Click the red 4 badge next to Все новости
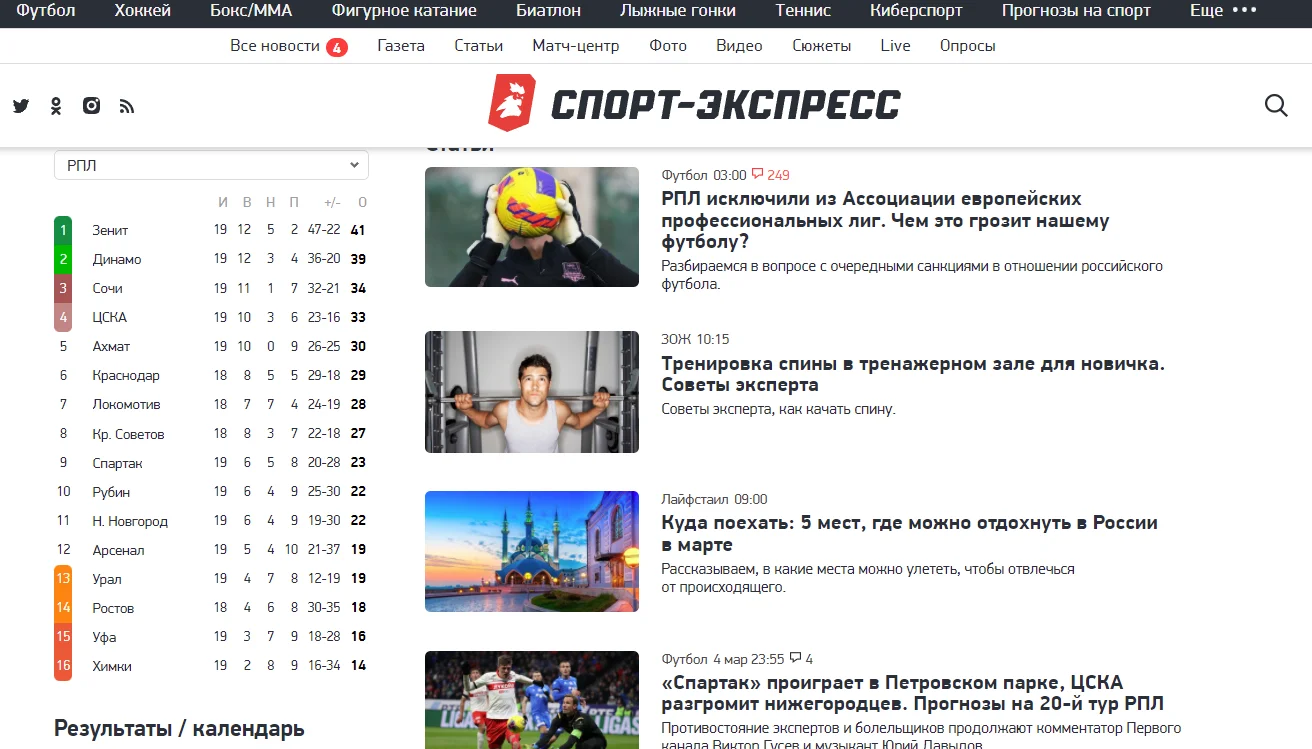This screenshot has height=749, width=1312. pyautogui.click(x=337, y=47)
